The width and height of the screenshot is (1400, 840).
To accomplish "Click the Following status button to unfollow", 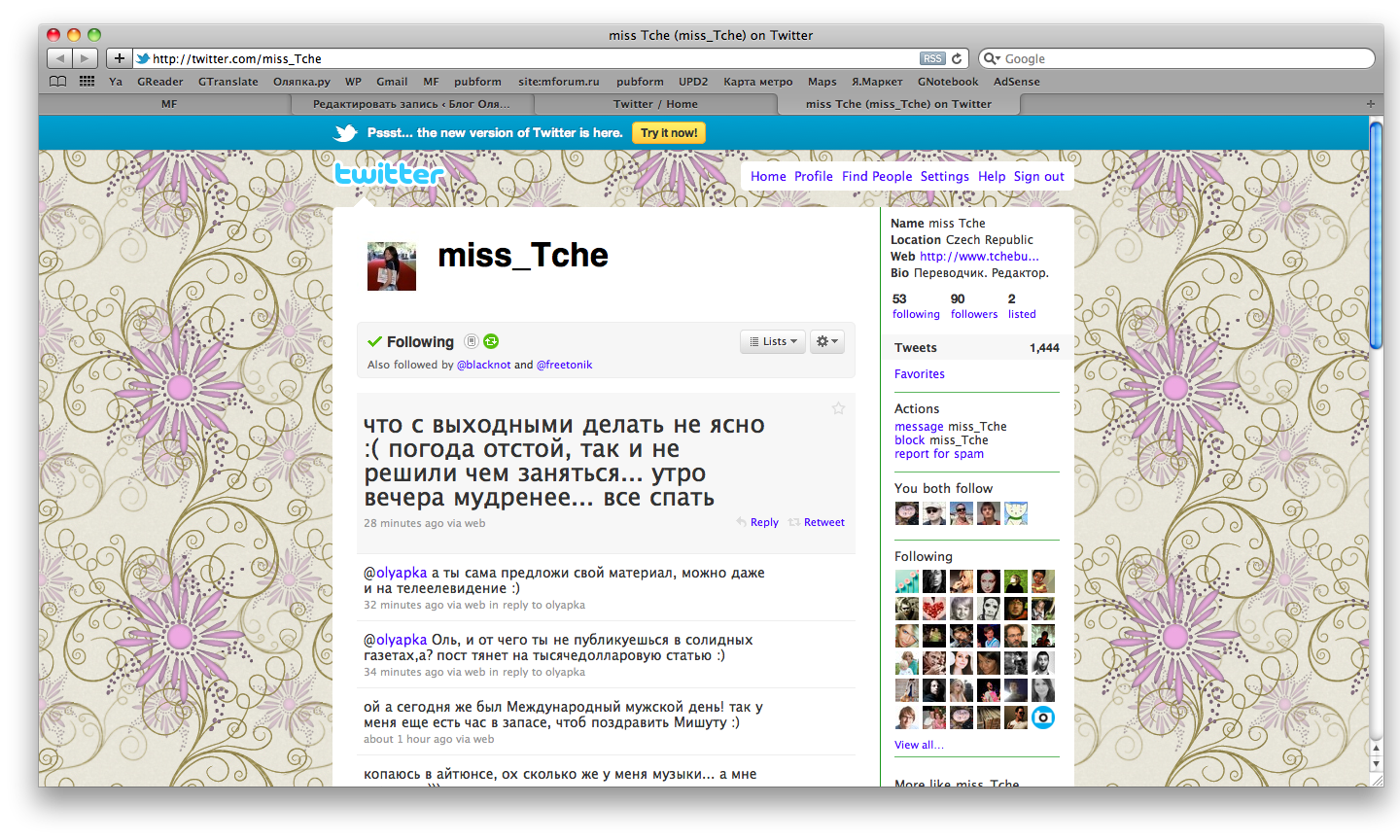I will [x=410, y=341].
